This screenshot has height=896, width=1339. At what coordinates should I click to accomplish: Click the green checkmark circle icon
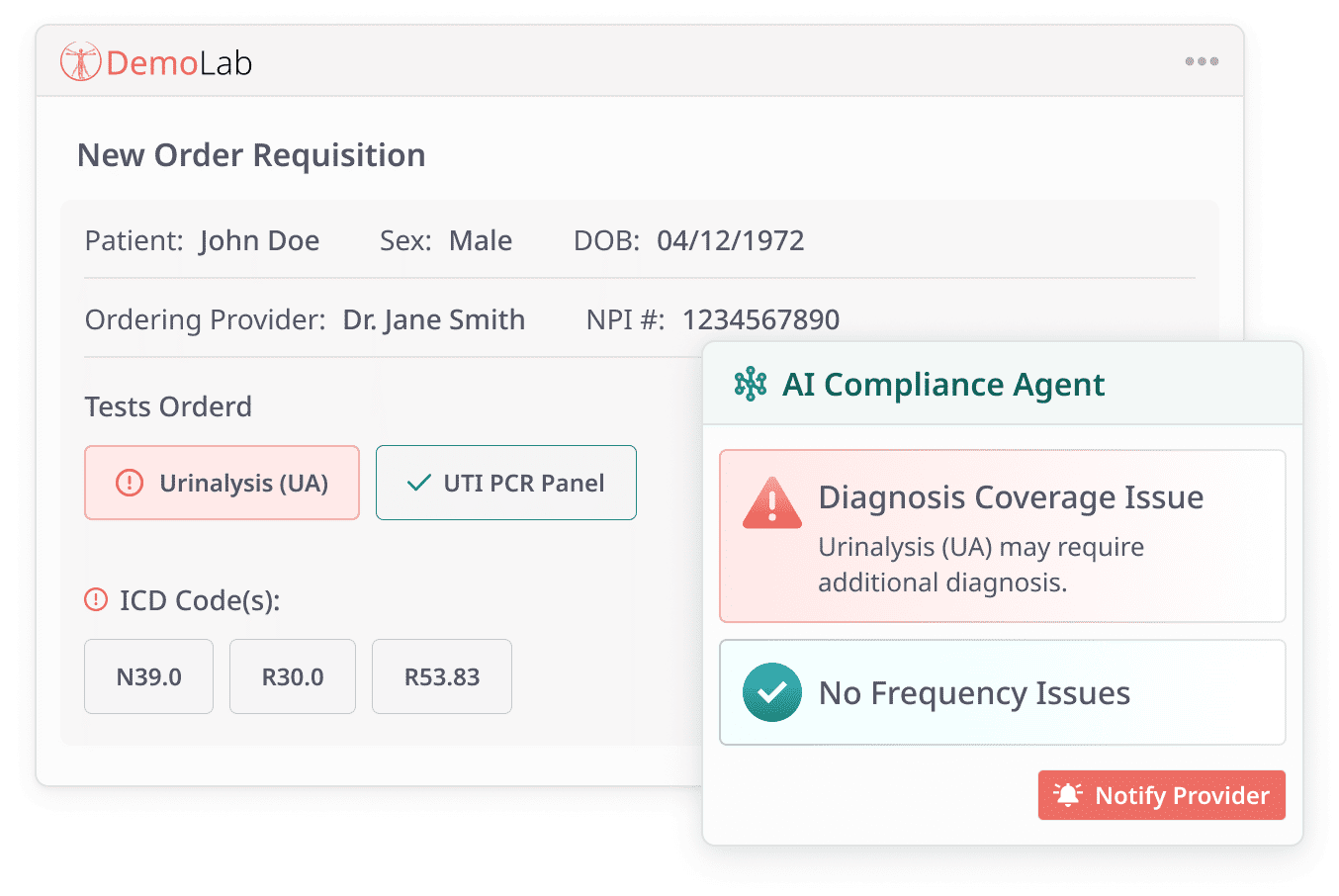point(772,692)
